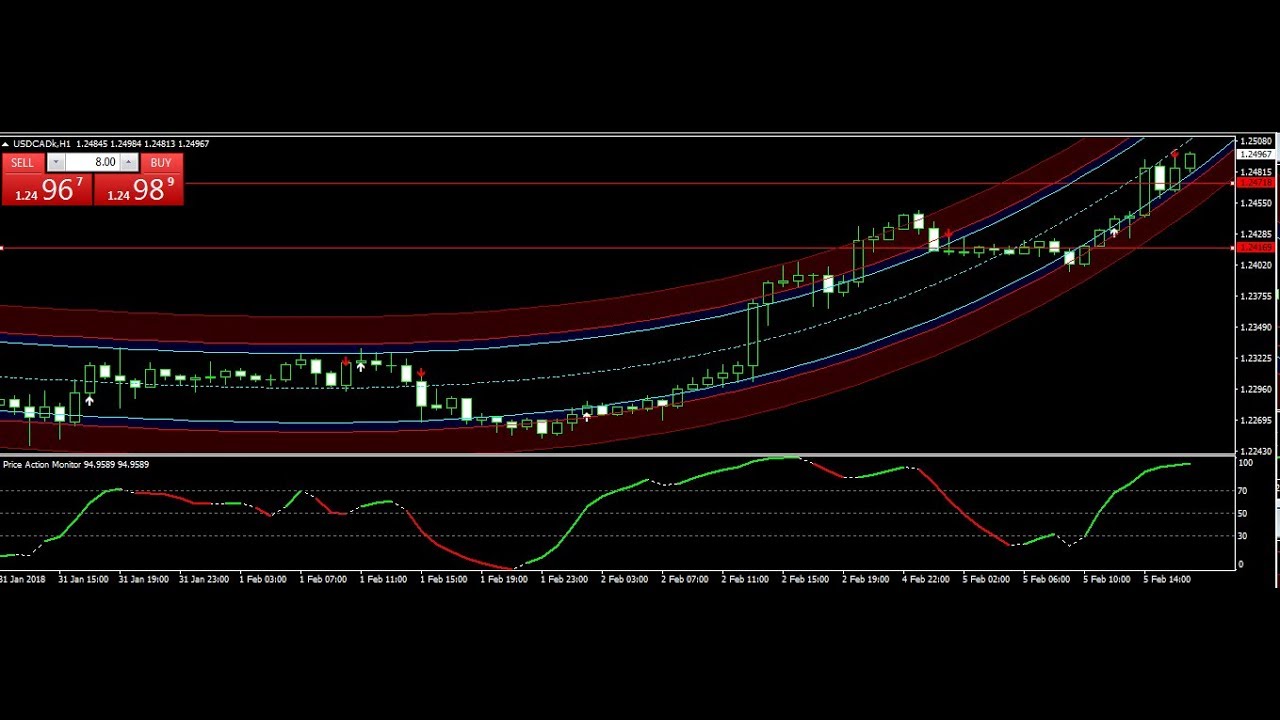This screenshot has width=1280, height=720.
Task: Click the 1.24020 price scale label
Action: (x=1256, y=265)
